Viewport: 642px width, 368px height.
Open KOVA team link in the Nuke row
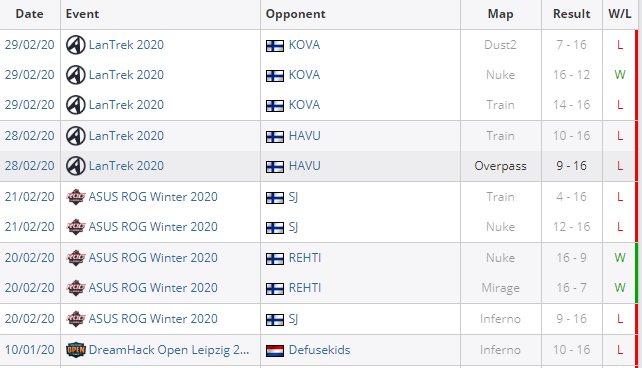[304, 75]
